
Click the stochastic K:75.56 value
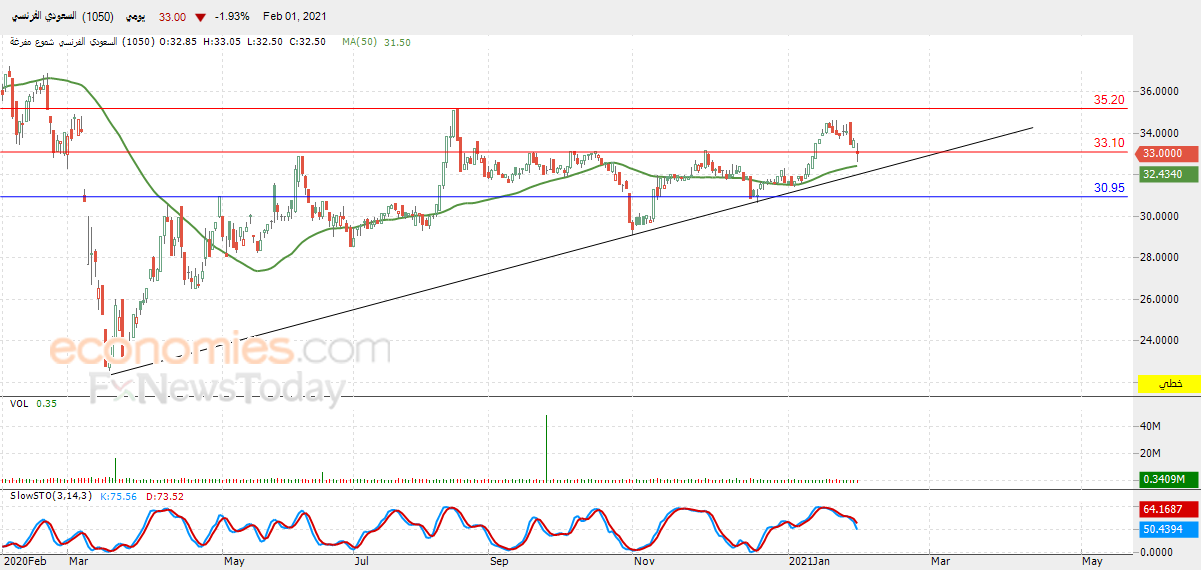pyautogui.click(x=119, y=495)
